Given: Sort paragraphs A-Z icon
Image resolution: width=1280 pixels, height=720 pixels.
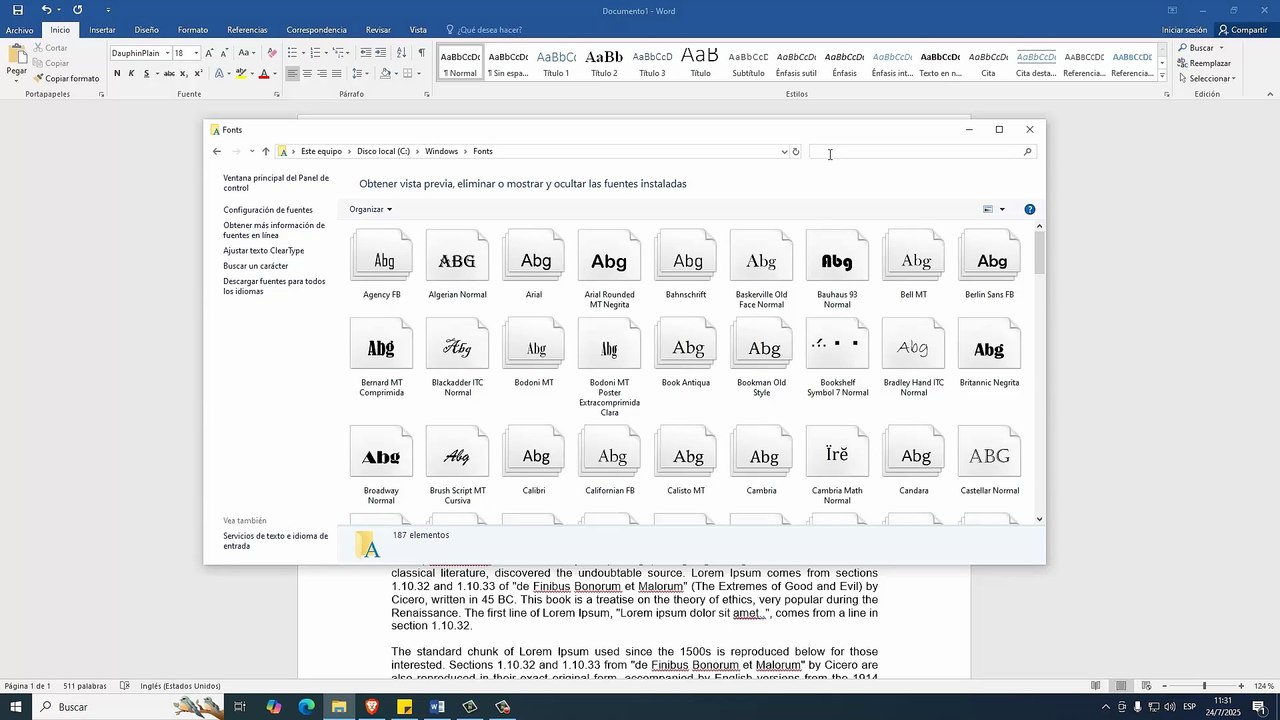Looking at the screenshot, I should coord(401,52).
